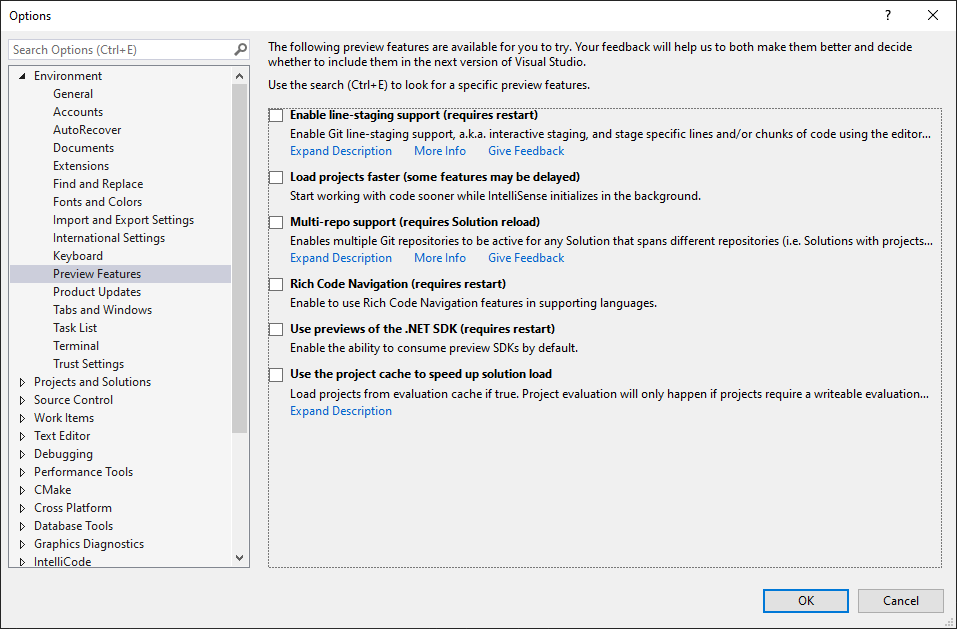This screenshot has height=629, width=957.
Task: Select the Debugging label
Action: tap(63, 455)
